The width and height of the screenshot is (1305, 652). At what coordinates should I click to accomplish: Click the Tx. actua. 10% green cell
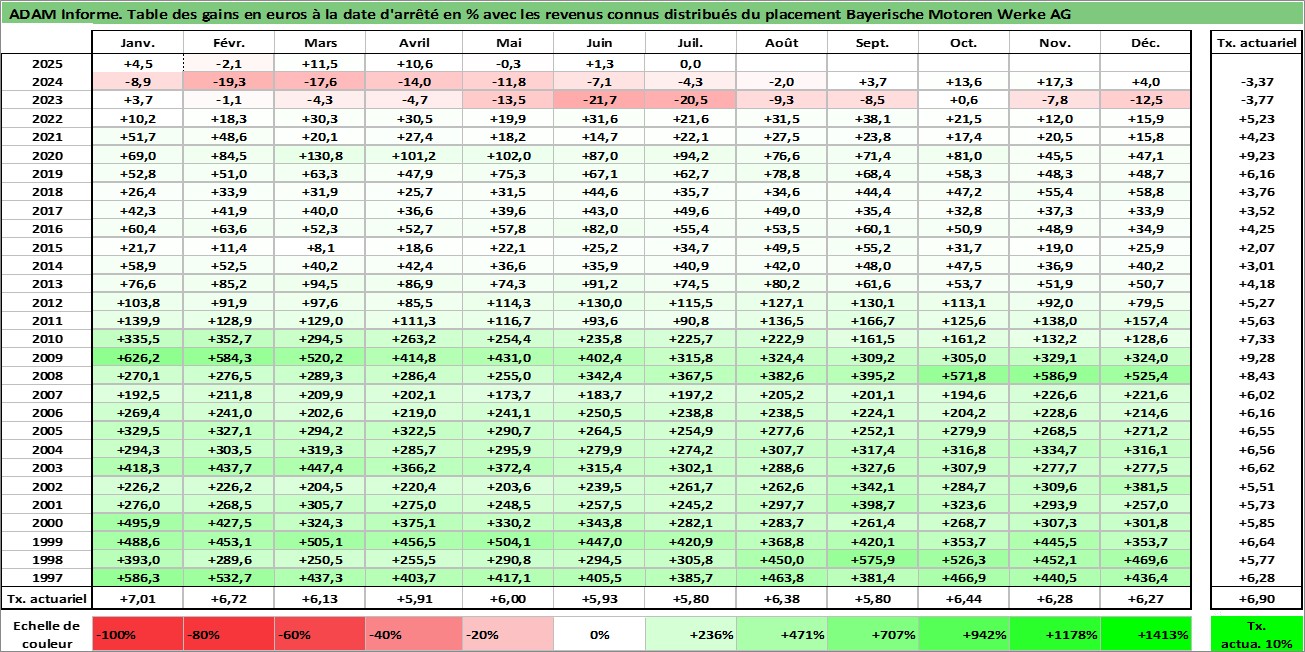(1254, 634)
